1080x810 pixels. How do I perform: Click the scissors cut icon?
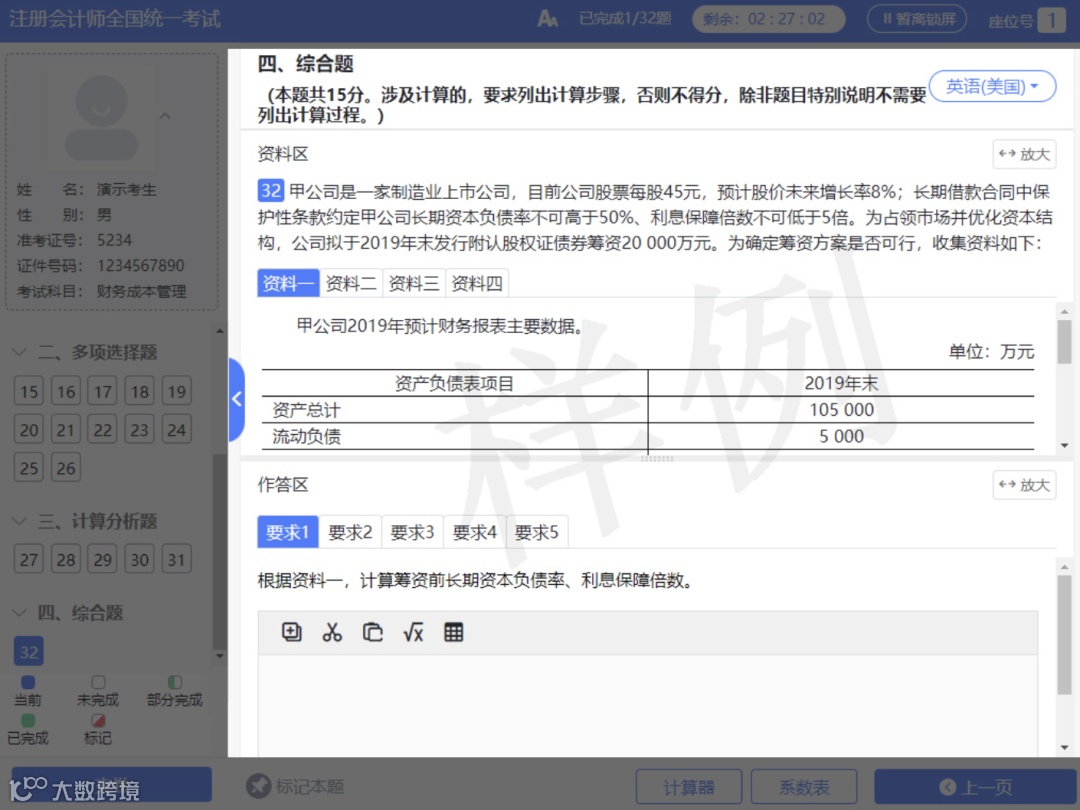[x=332, y=632]
